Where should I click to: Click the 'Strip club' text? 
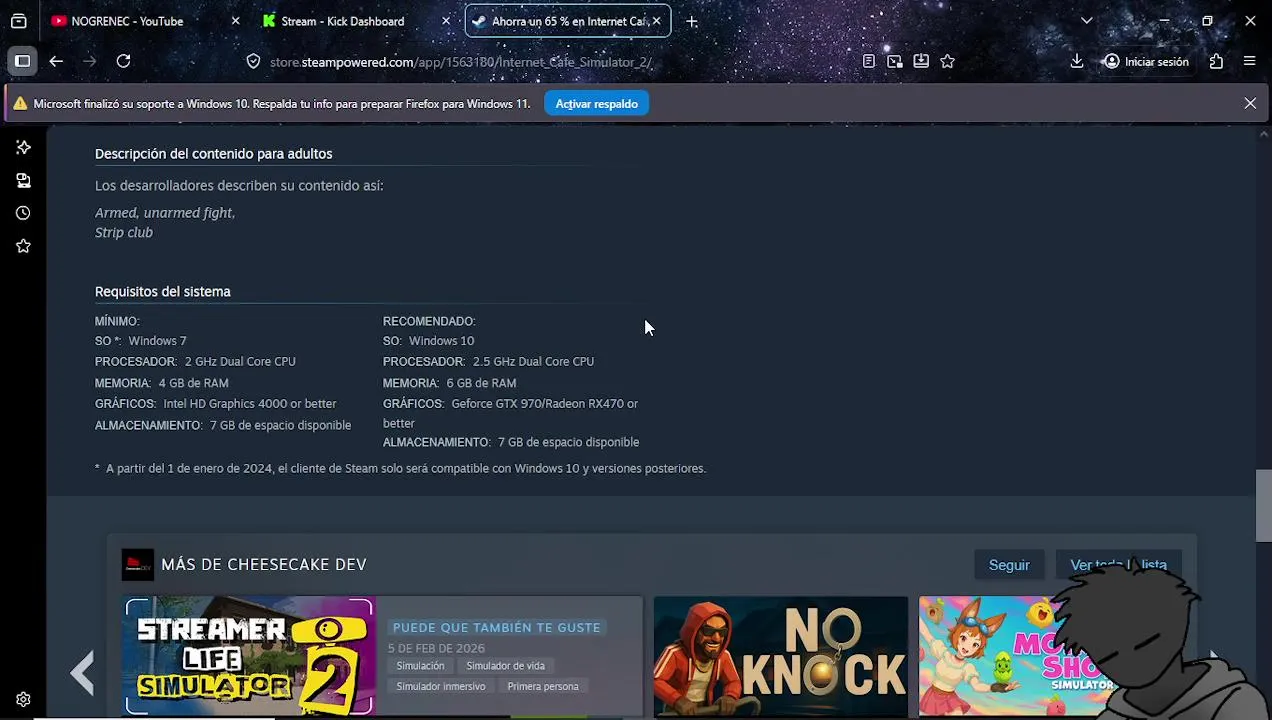click(x=124, y=232)
